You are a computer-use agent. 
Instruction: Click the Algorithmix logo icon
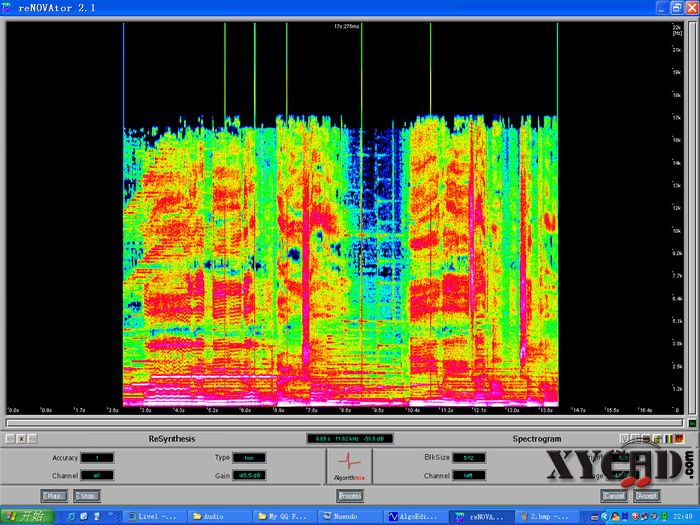350,466
